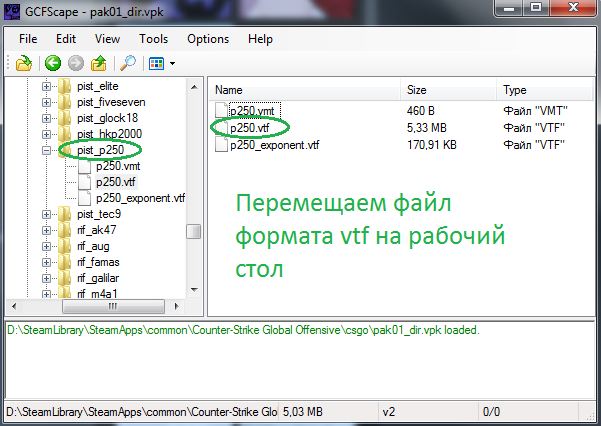Screen dimensions: 601x426
Task: Select p250.vmt in the file list
Action: pos(252,111)
